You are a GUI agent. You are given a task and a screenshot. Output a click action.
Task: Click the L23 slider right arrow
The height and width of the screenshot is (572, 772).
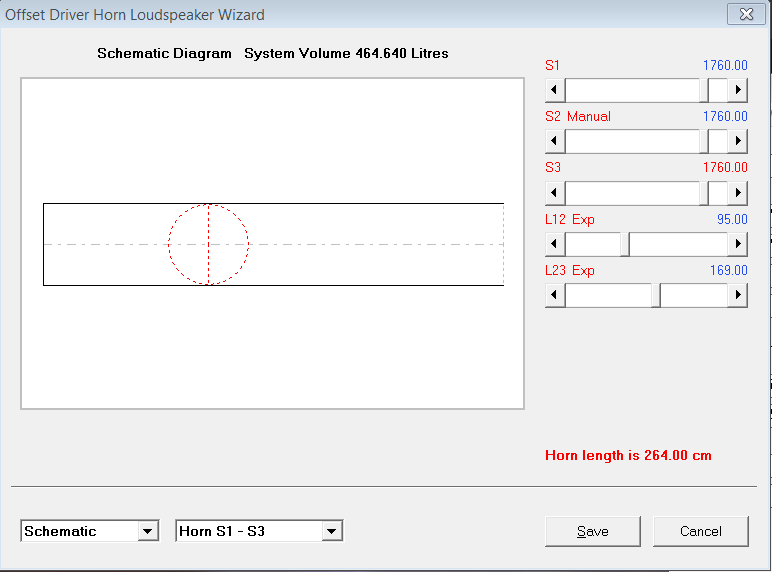tap(738, 295)
